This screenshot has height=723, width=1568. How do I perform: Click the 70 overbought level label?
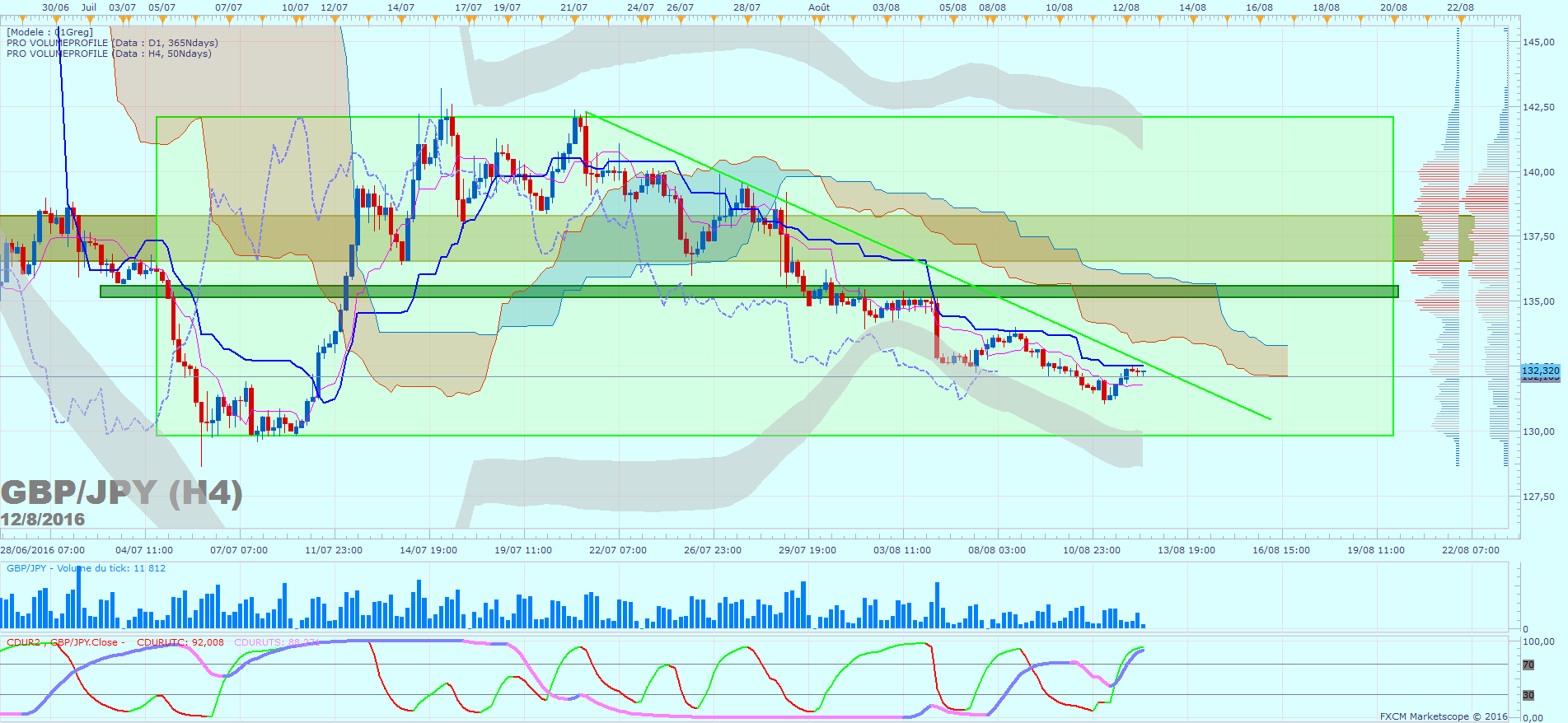coord(1528,665)
